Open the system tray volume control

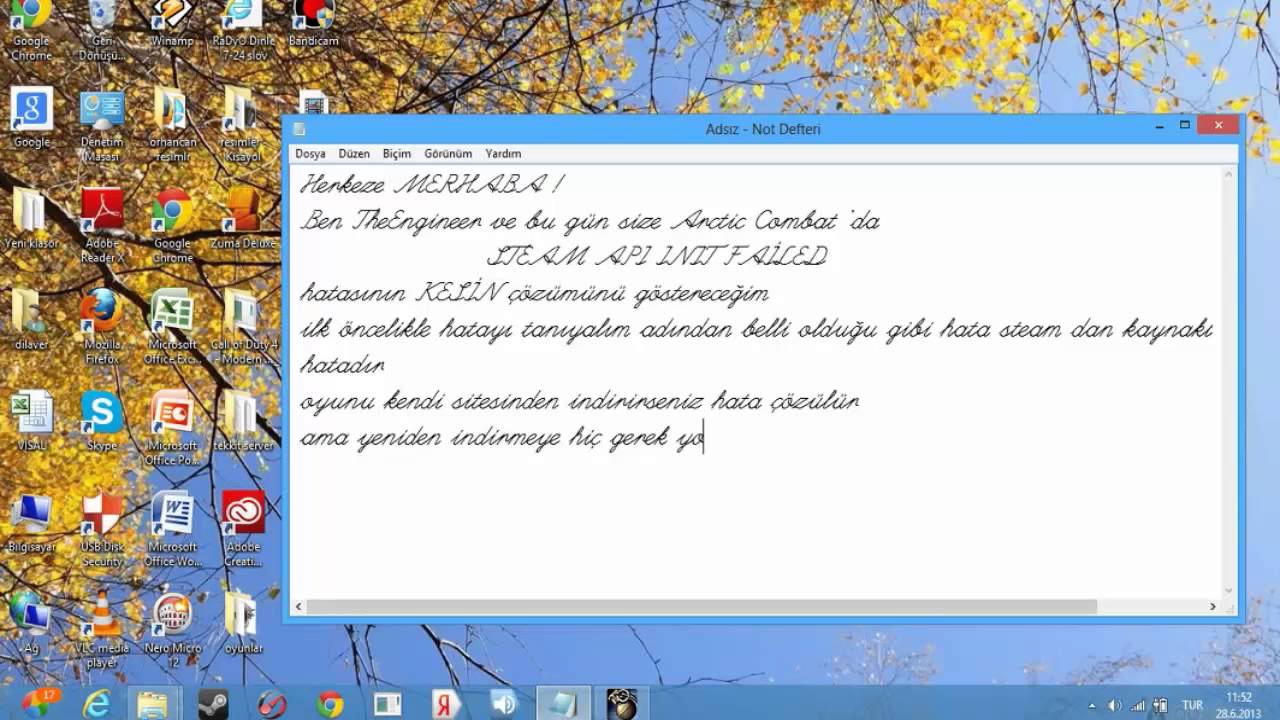(1115, 705)
